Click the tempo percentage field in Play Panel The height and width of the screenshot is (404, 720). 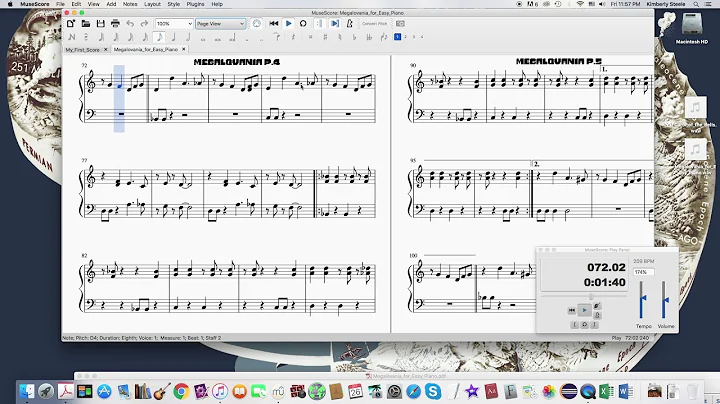pos(644,272)
